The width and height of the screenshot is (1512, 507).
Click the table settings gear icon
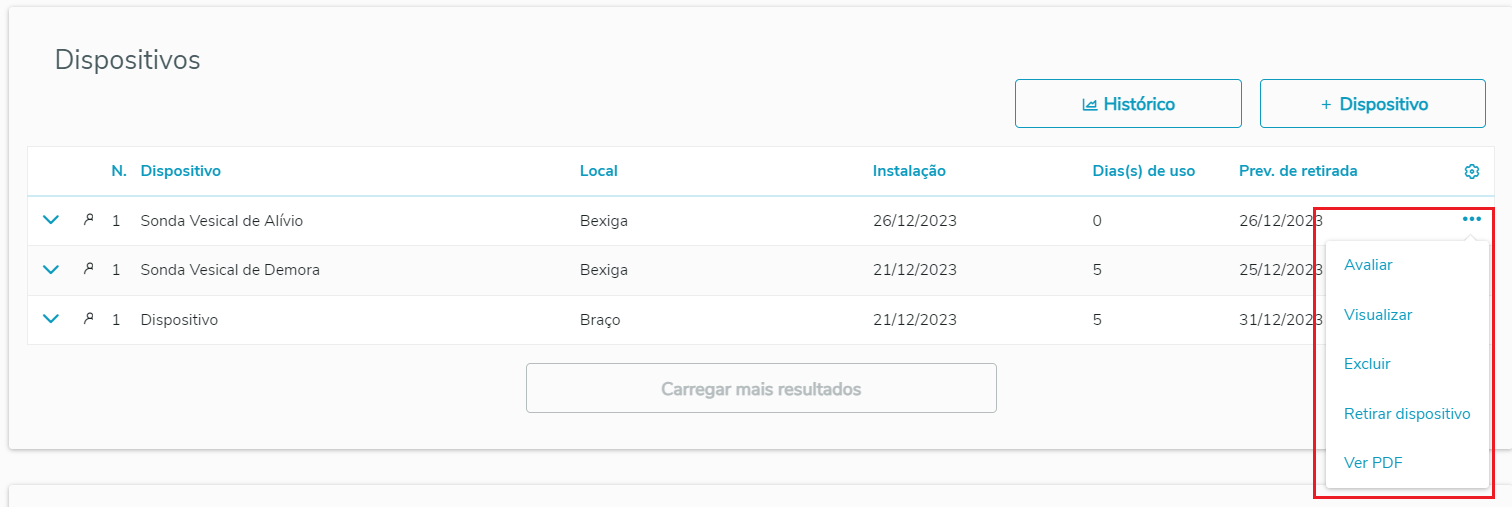(x=1471, y=172)
